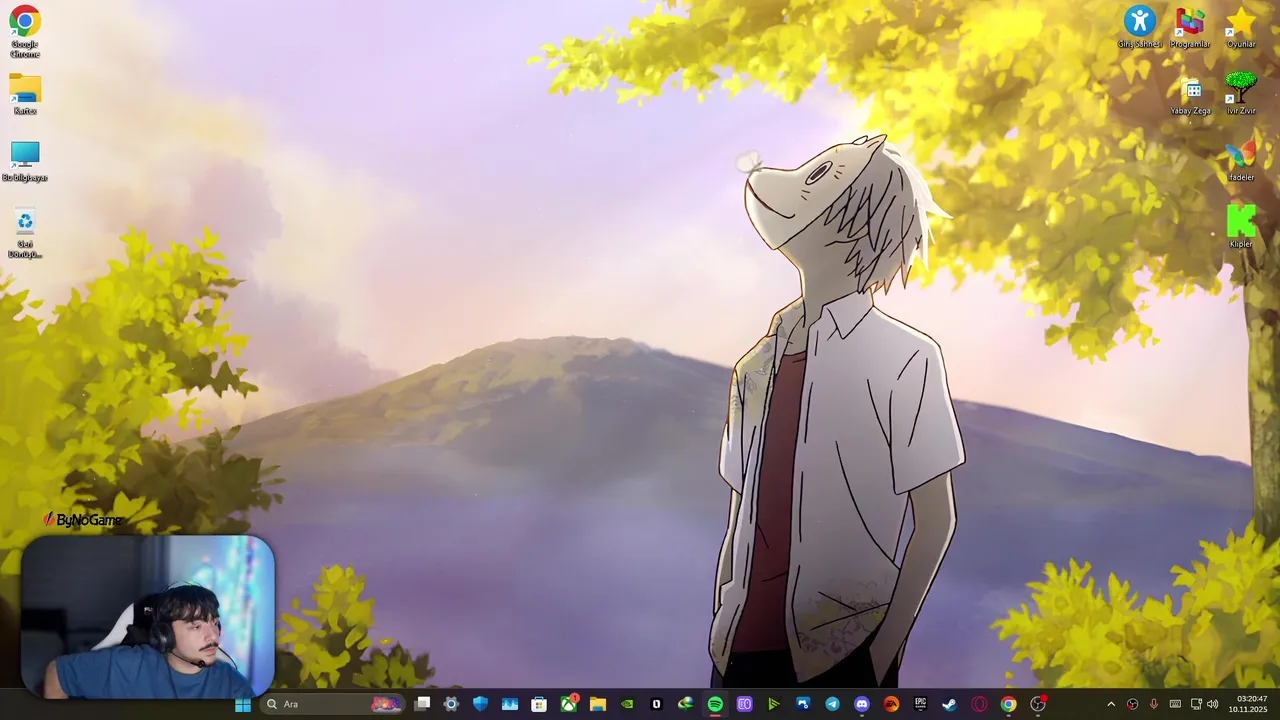Open EA app on taskbar
The width and height of the screenshot is (1280, 720).
pyautogui.click(x=891, y=704)
